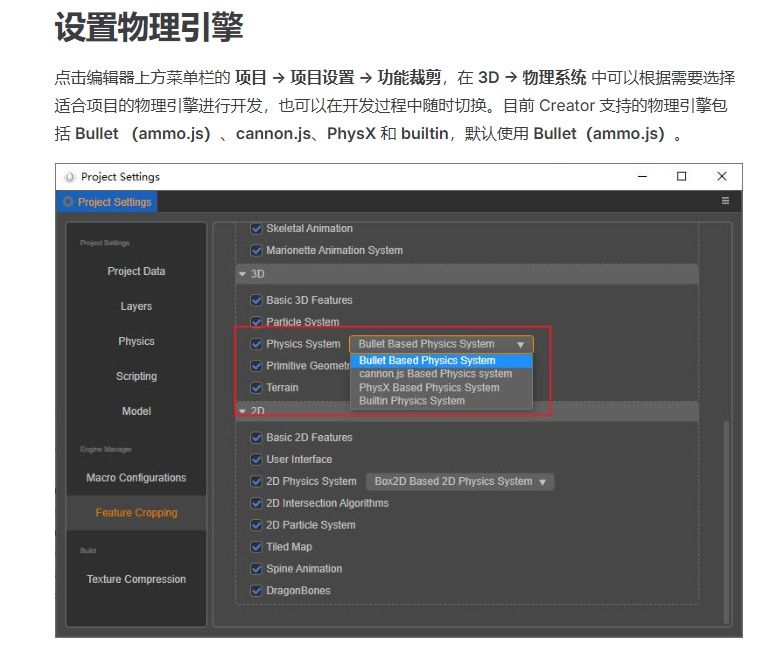Click the 设置物理引擎 heading

pyautogui.click(x=149, y=27)
